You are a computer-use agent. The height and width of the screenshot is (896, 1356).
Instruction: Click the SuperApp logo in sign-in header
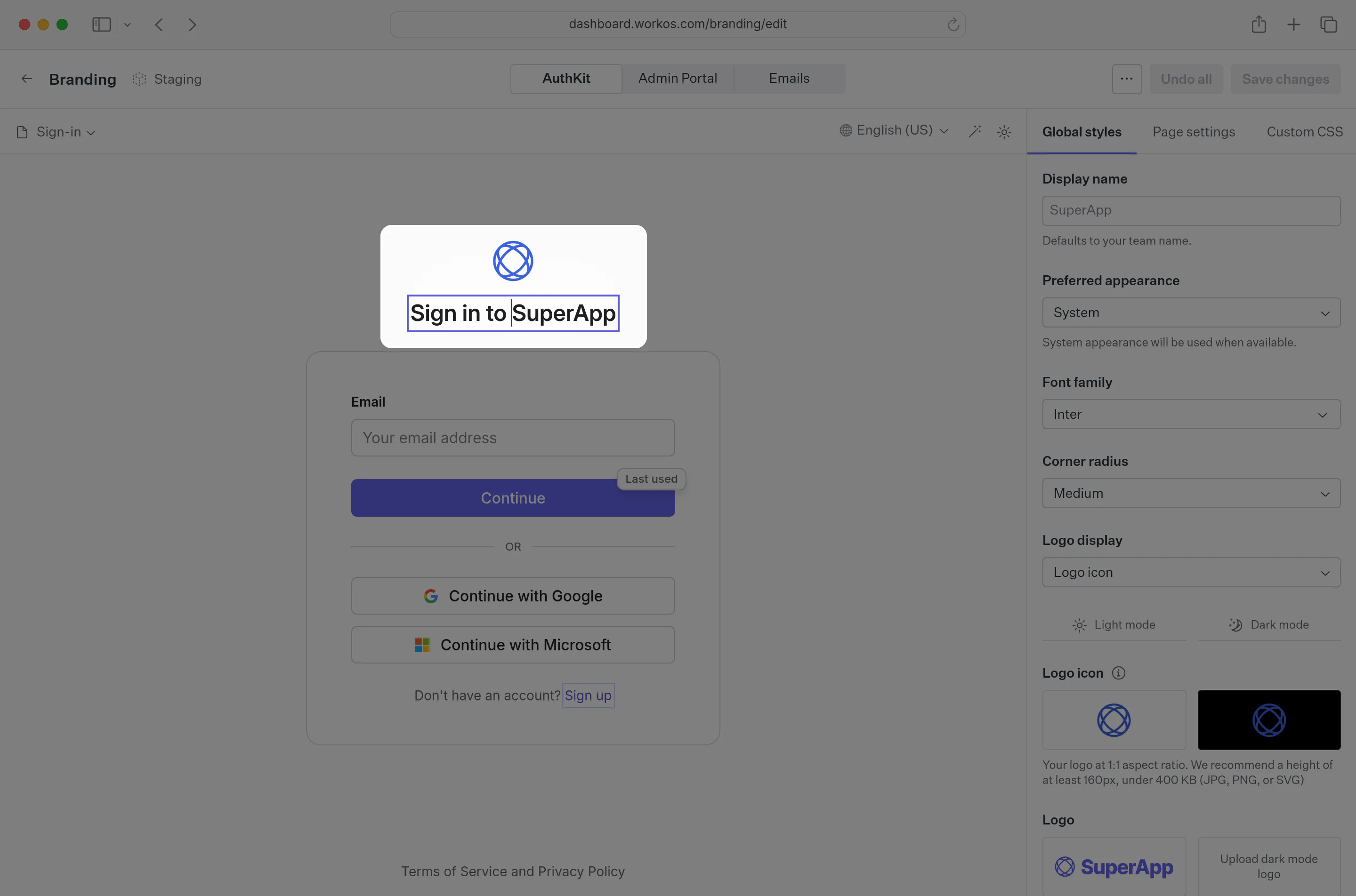pyautogui.click(x=513, y=261)
